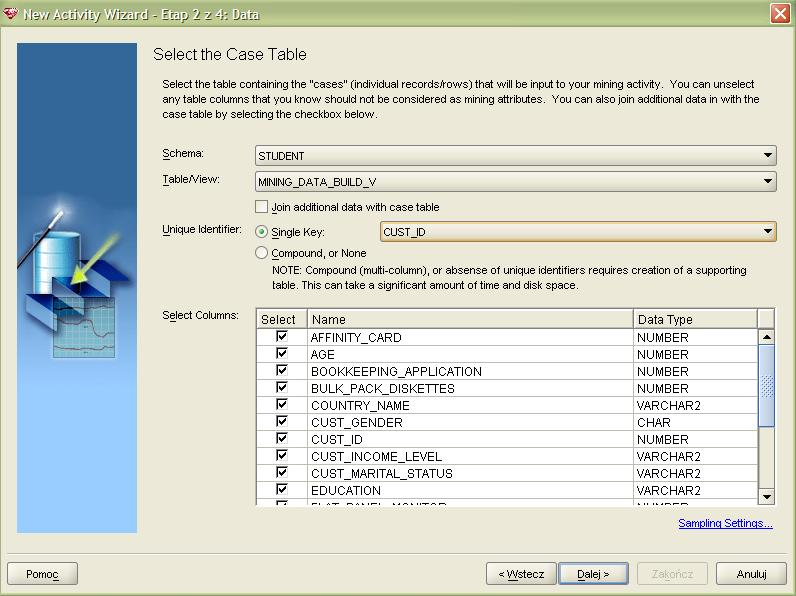796x596 pixels.
Task: Click the Select column header
Action: pyautogui.click(x=282, y=319)
